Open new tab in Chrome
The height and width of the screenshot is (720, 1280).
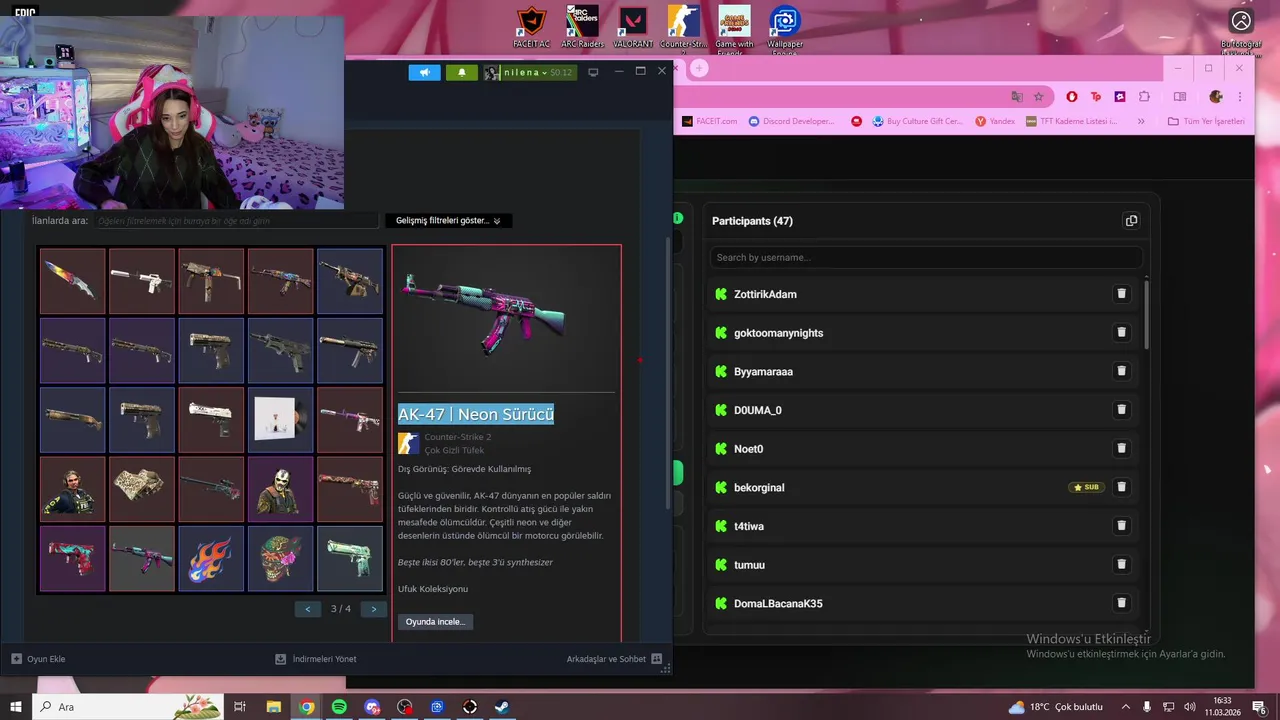click(700, 68)
